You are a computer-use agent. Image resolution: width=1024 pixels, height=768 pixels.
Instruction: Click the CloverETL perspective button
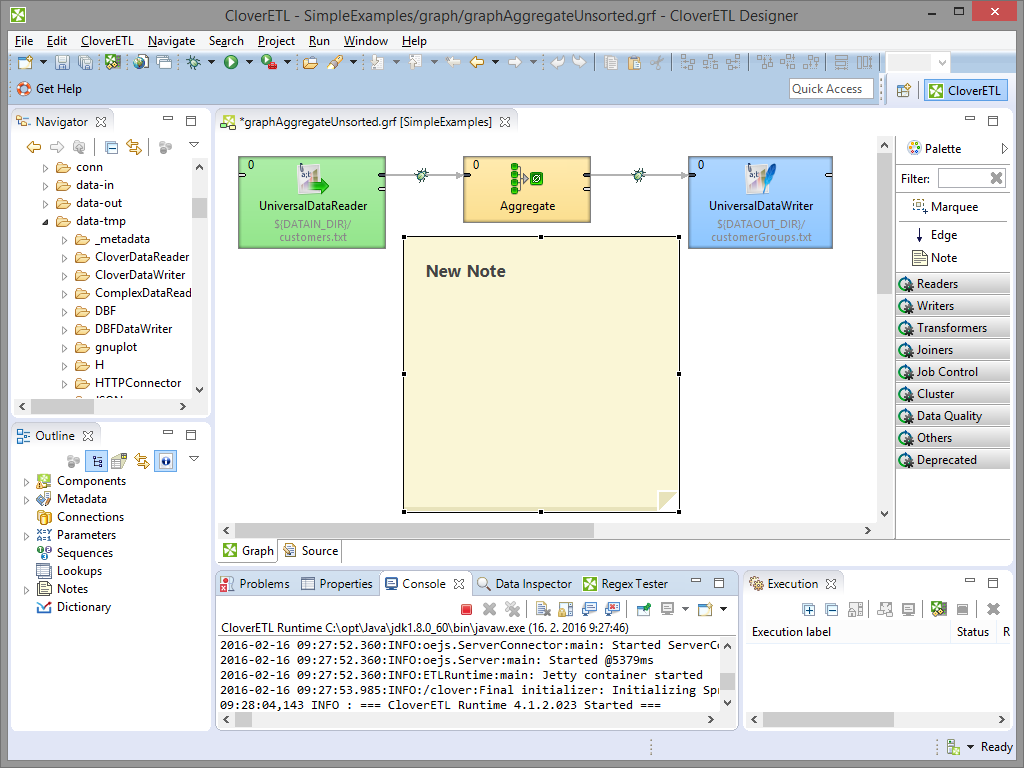click(x=965, y=90)
